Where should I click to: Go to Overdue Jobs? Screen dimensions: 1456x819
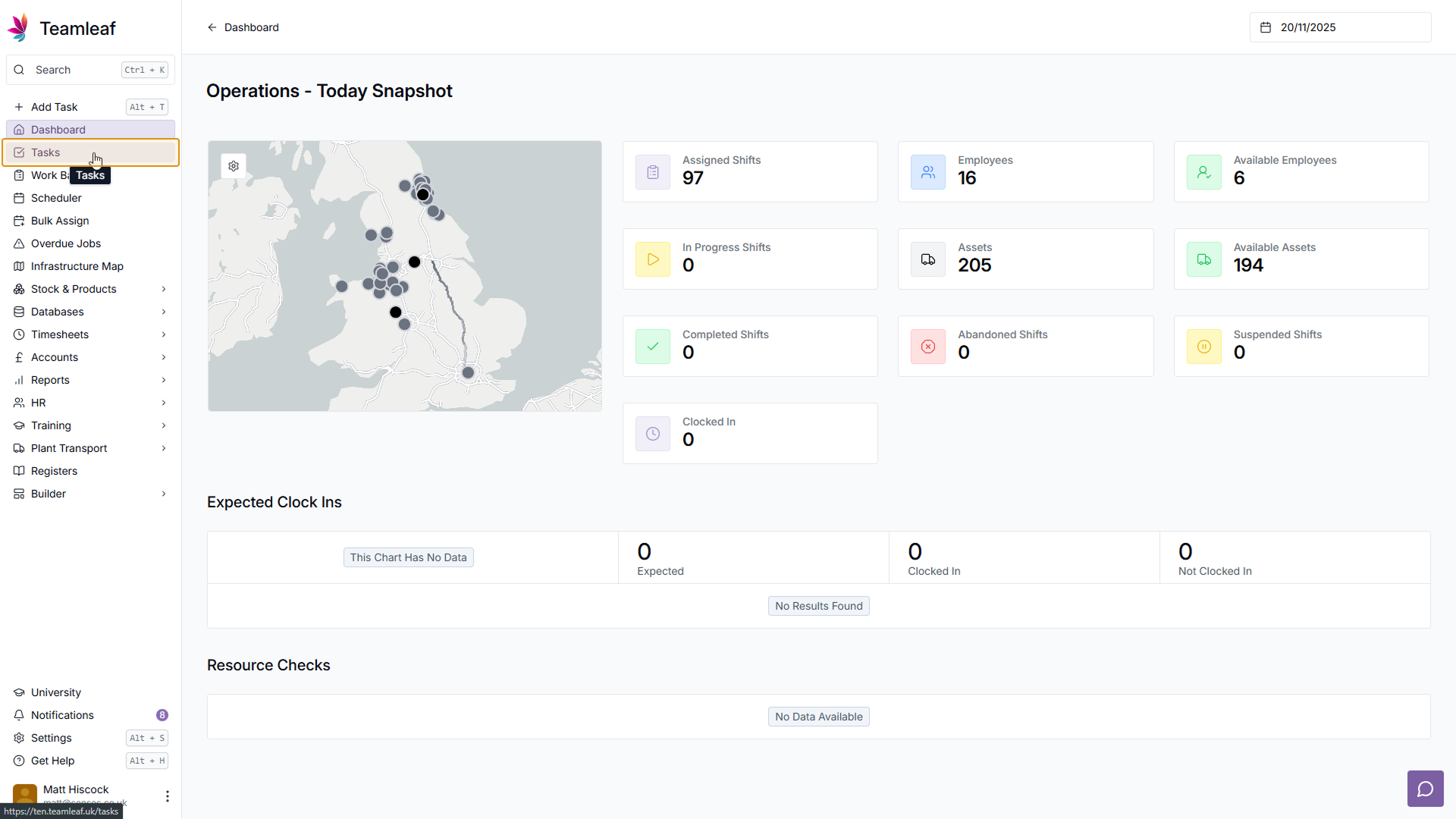coord(66,243)
